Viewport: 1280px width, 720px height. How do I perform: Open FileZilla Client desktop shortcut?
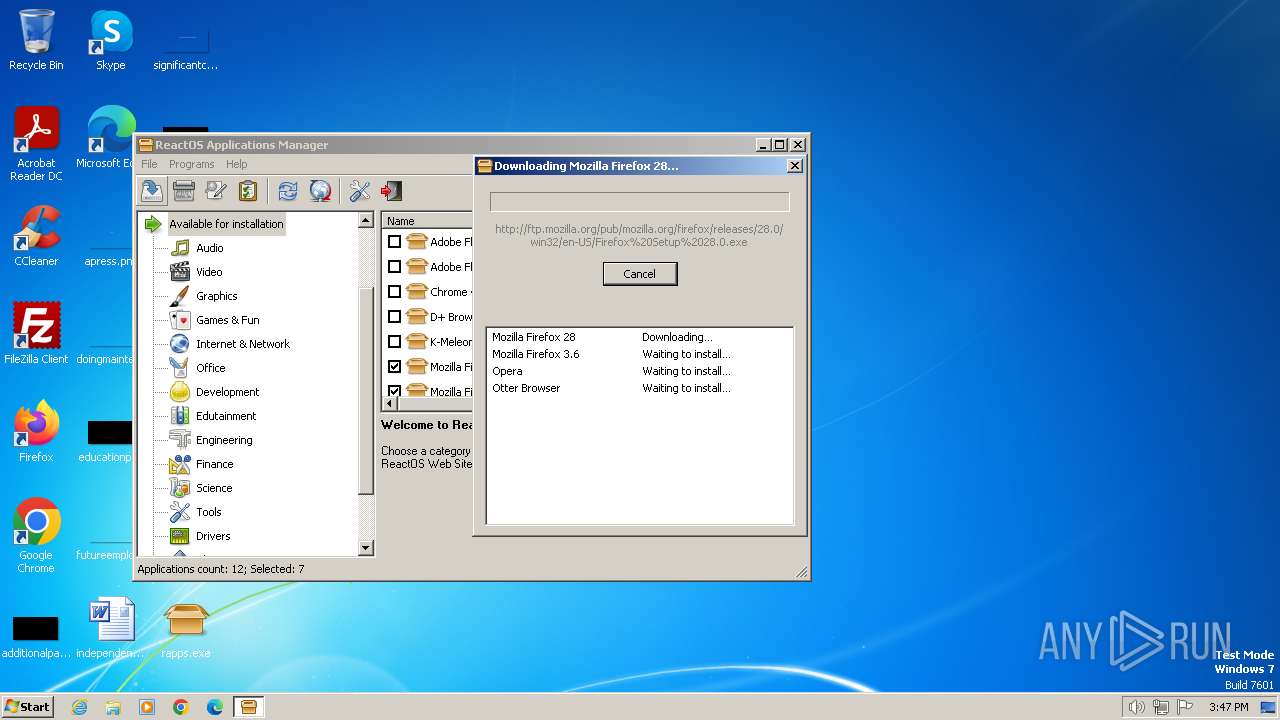(36, 334)
